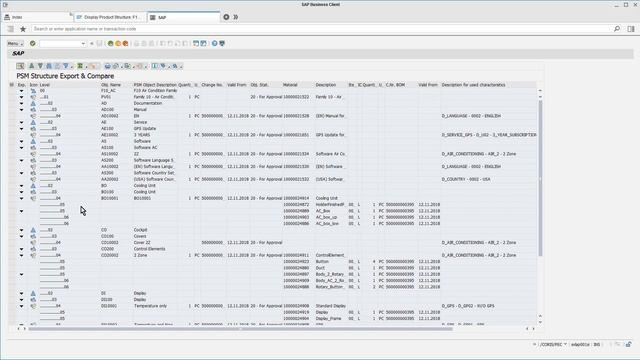Click the favorites star icon
The width and height of the screenshot is (640, 360).
[x=23, y=29]
